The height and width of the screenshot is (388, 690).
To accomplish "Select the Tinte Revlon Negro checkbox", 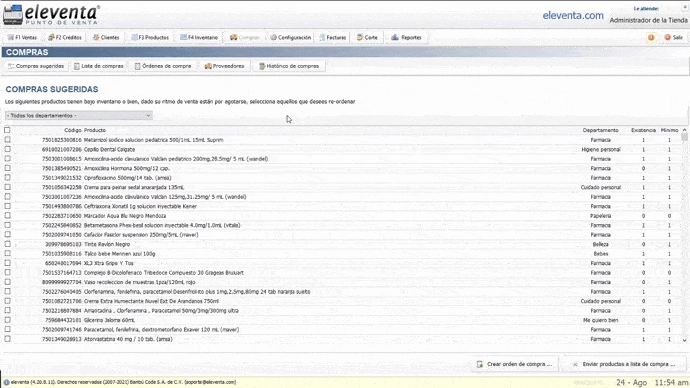I will pyautogui.click(x=7, y=244).
